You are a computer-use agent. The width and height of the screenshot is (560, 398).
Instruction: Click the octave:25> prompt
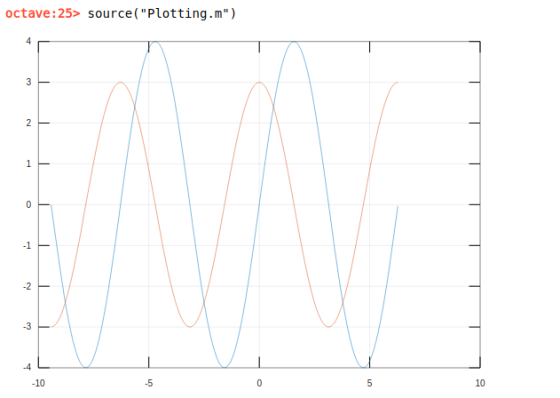tap(43, 14)
